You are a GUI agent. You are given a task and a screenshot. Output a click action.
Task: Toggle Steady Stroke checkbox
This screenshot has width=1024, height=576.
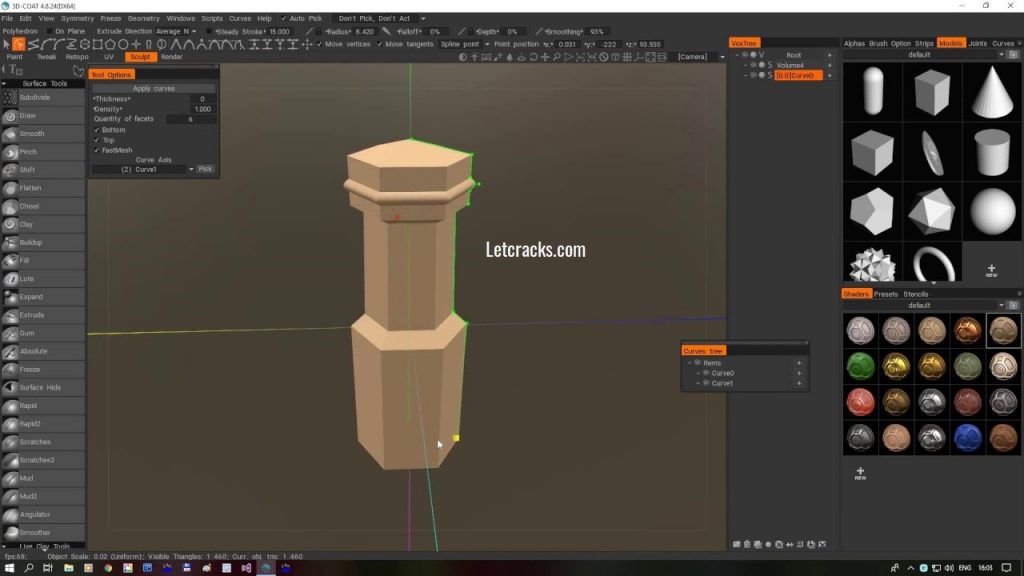pos(209,31)
